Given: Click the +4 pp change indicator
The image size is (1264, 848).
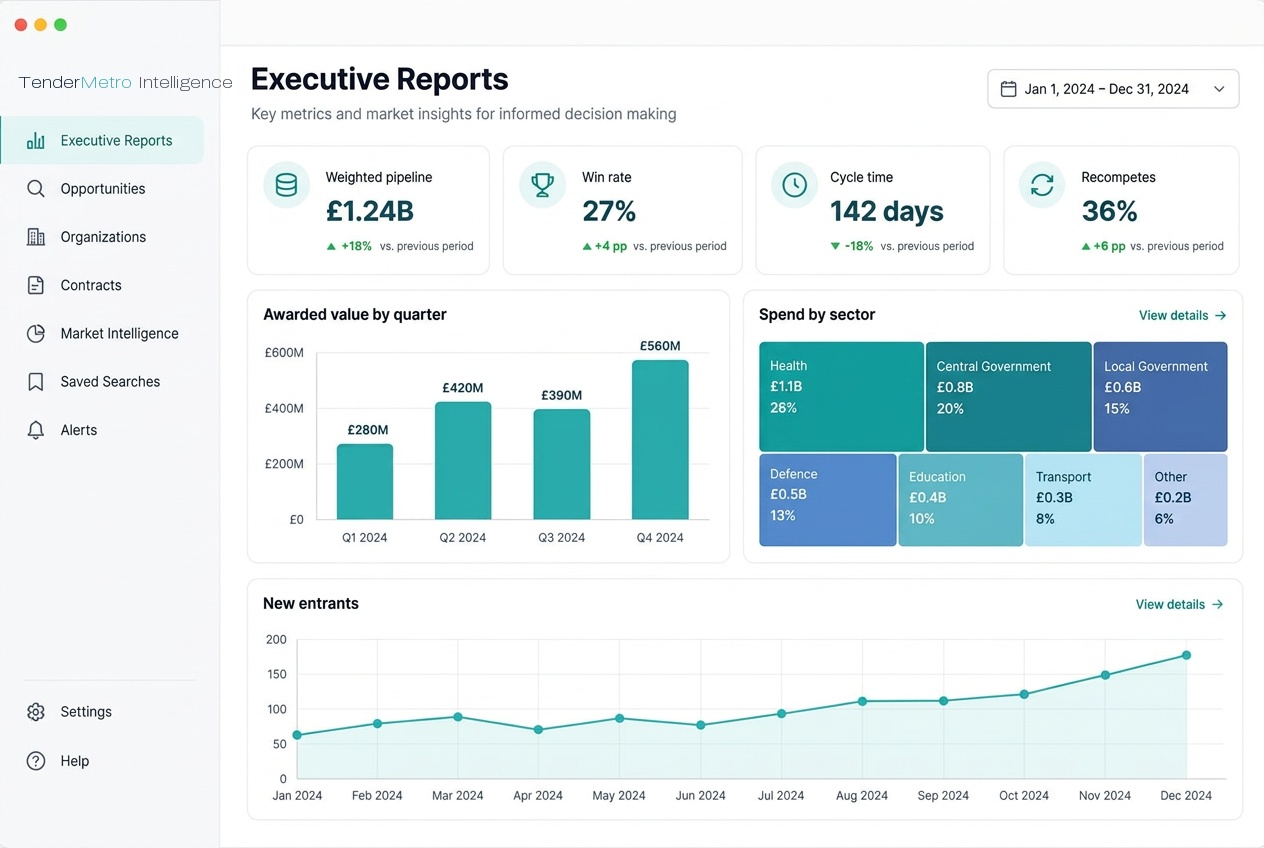Looking at the screenshot, I should [605, 246].
